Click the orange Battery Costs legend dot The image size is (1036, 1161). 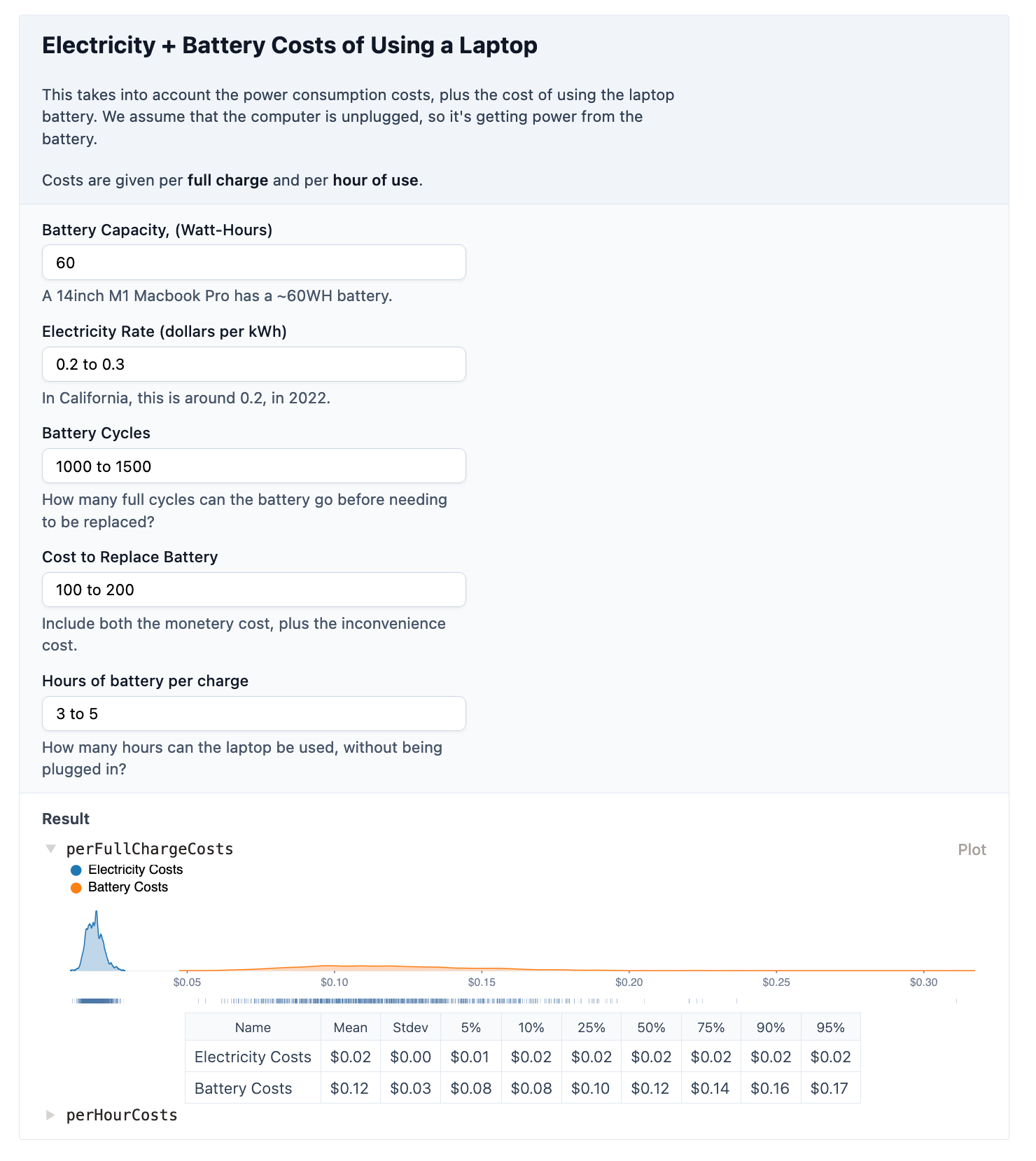pos(76,888)
